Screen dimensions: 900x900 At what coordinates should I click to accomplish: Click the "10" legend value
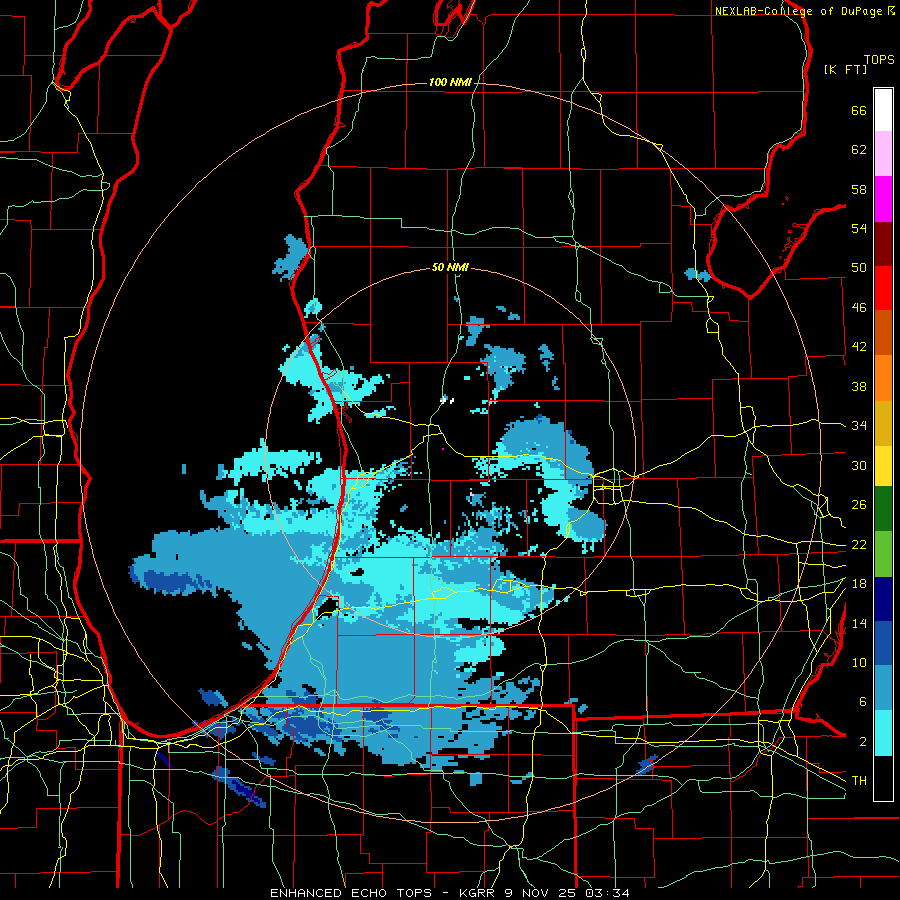pyautogui.click(x=859, y=663)
